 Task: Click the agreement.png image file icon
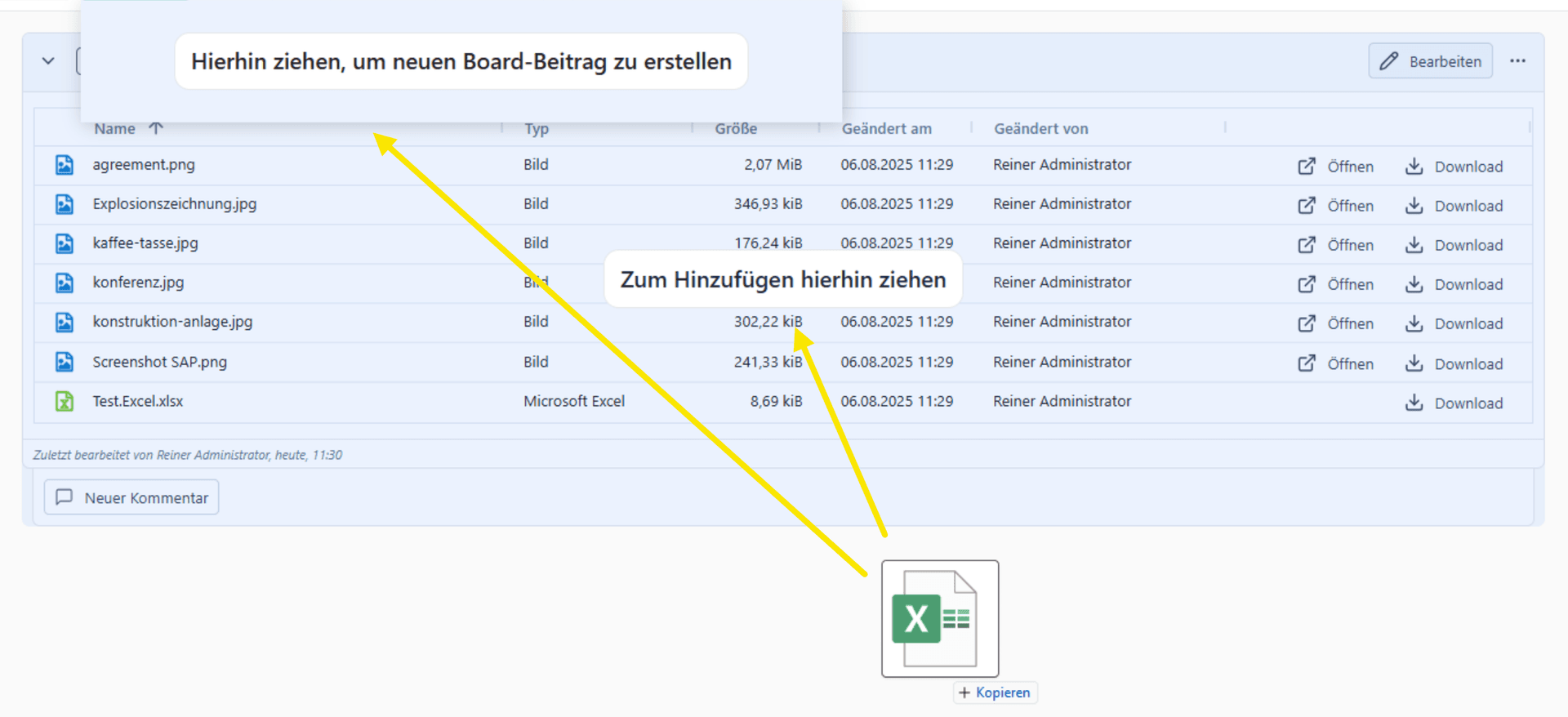65,165
